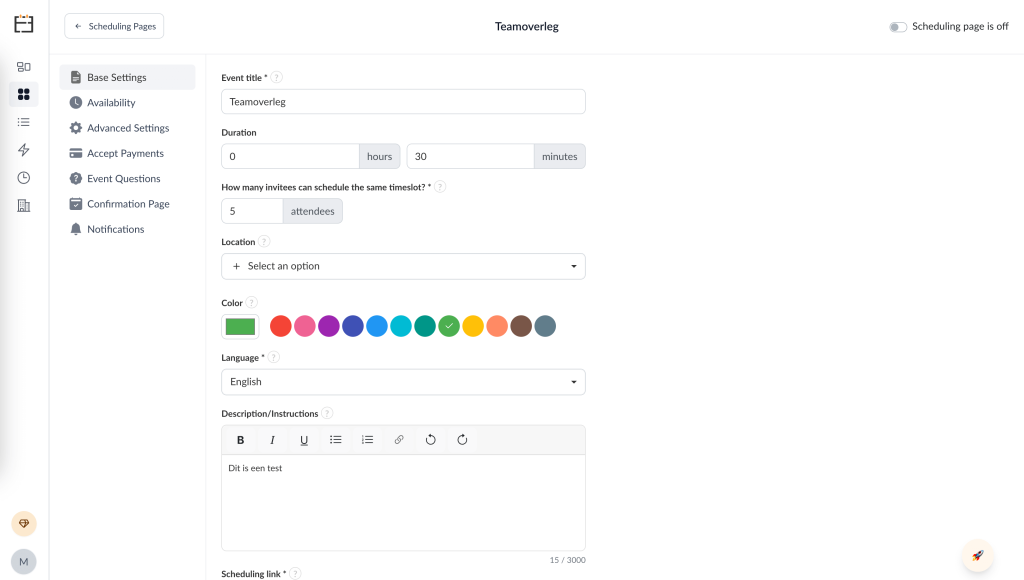Open the rocket launcher icon bottom right

(x=977, y=555)
